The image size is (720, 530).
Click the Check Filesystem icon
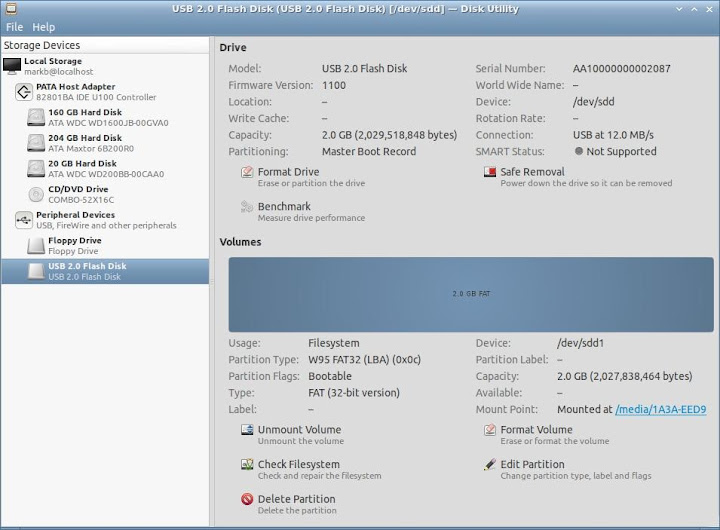pos(247,464)
